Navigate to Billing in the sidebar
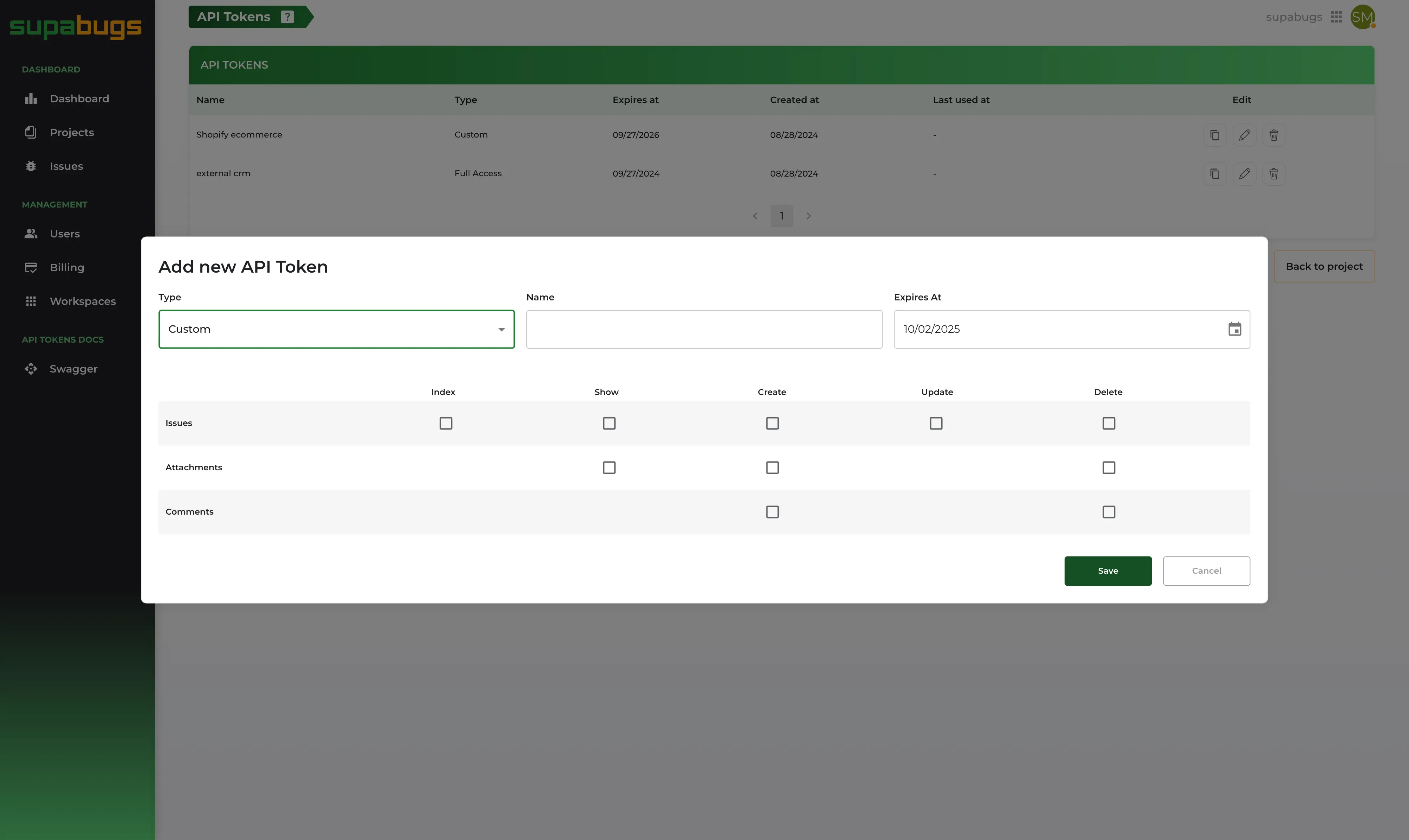The height and width of the screenshot is (840, 1409). [x=67, y=268]
